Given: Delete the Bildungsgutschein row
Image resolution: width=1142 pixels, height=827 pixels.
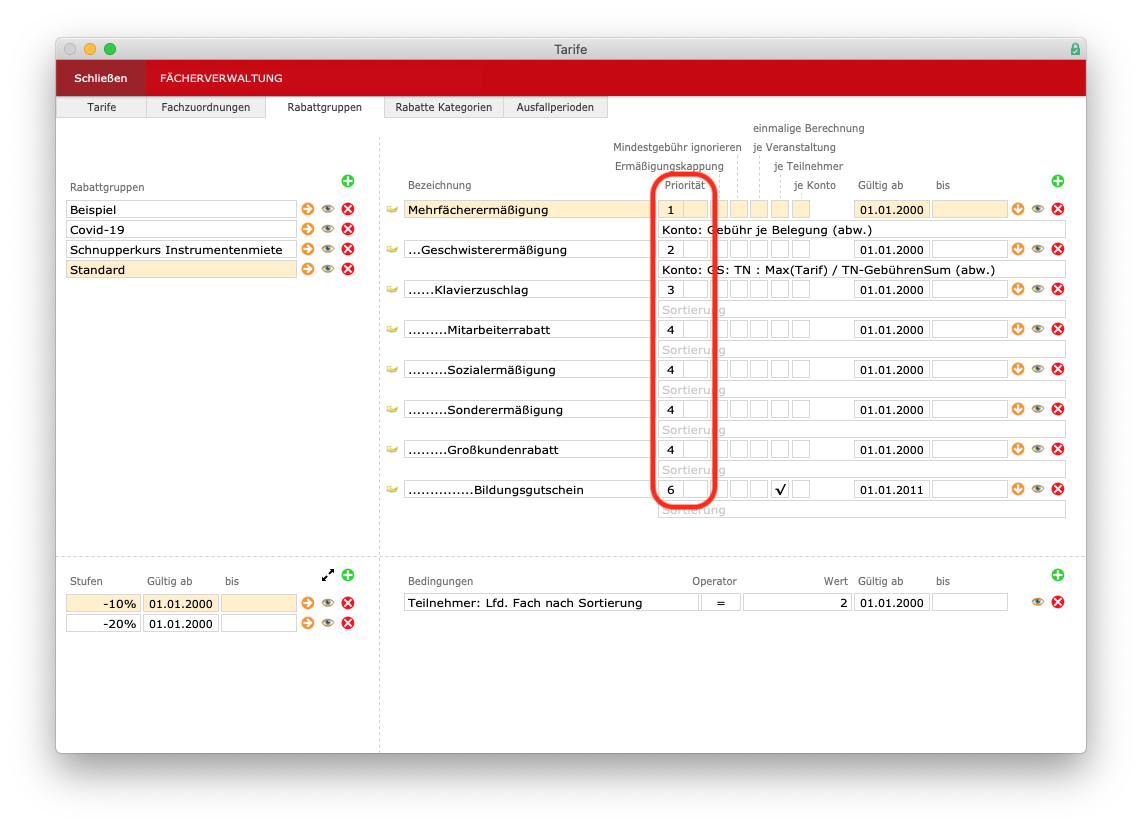Looking at the screenshot, I should [1058, 489].
